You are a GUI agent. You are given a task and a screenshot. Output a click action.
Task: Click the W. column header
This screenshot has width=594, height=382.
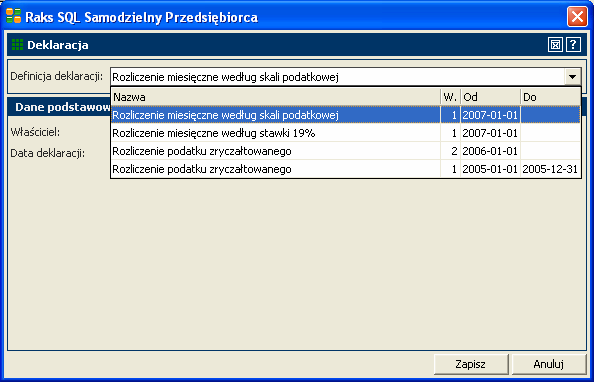tap(451, 97)
